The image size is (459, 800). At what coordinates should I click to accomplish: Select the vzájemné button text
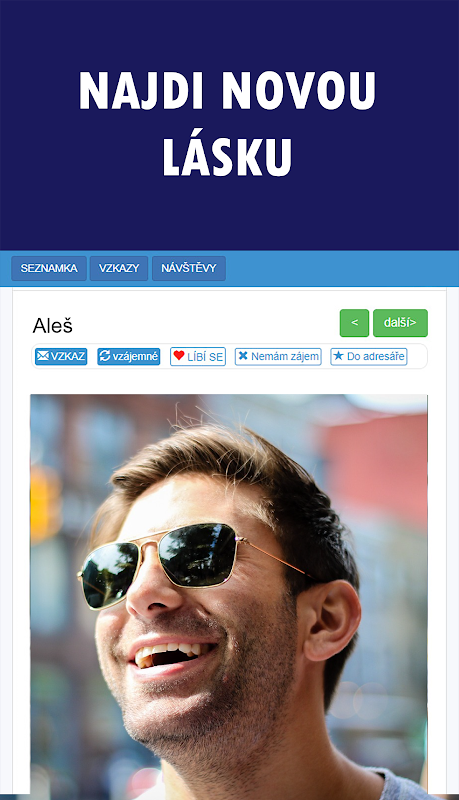[135, 356]
